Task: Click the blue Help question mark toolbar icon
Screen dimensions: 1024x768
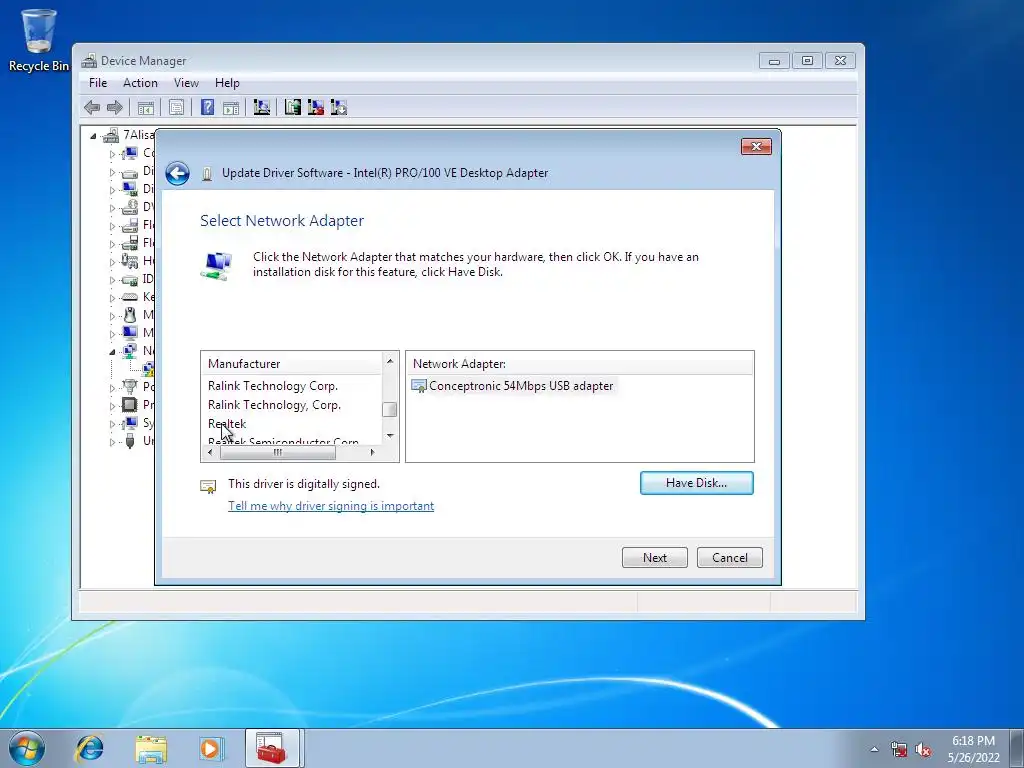Action: [207, 107]
